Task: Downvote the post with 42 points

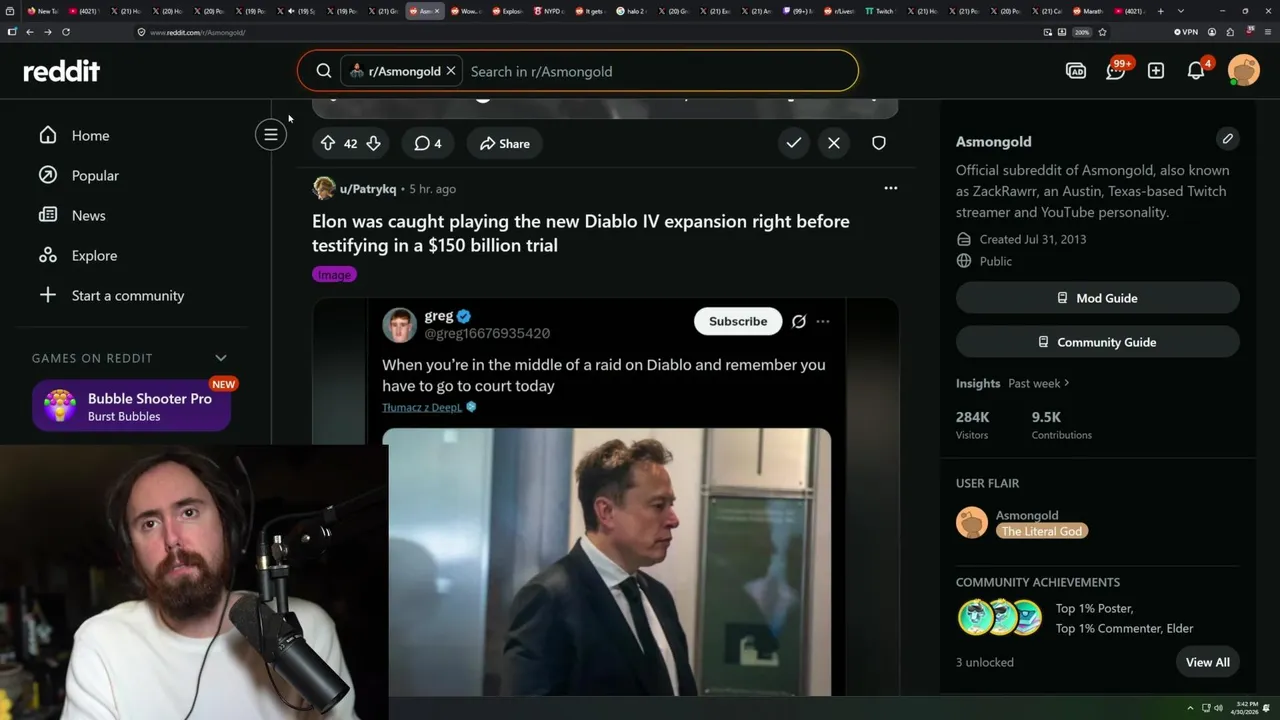Action: tap(373, 143)
